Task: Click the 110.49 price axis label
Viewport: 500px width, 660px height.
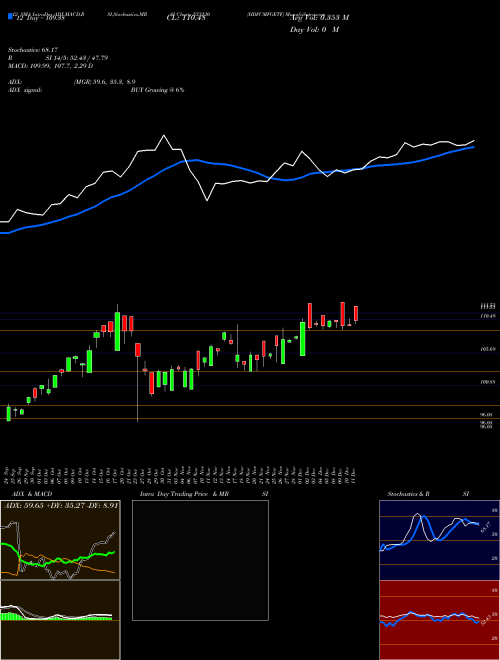Action: (x=488, y=316)
